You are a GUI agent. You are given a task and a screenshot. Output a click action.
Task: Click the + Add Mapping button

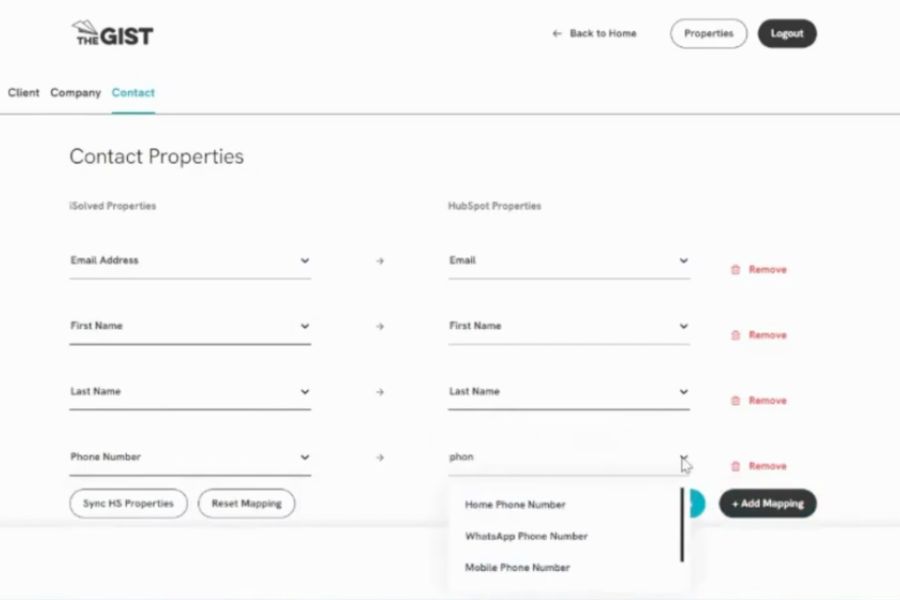click(767, 504)
